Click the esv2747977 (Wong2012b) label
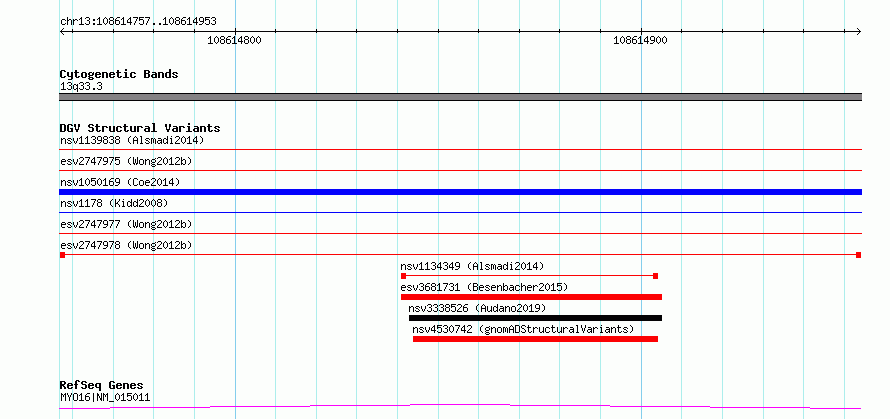The width and height of the screenshot is (890, 419). (126, 224)
